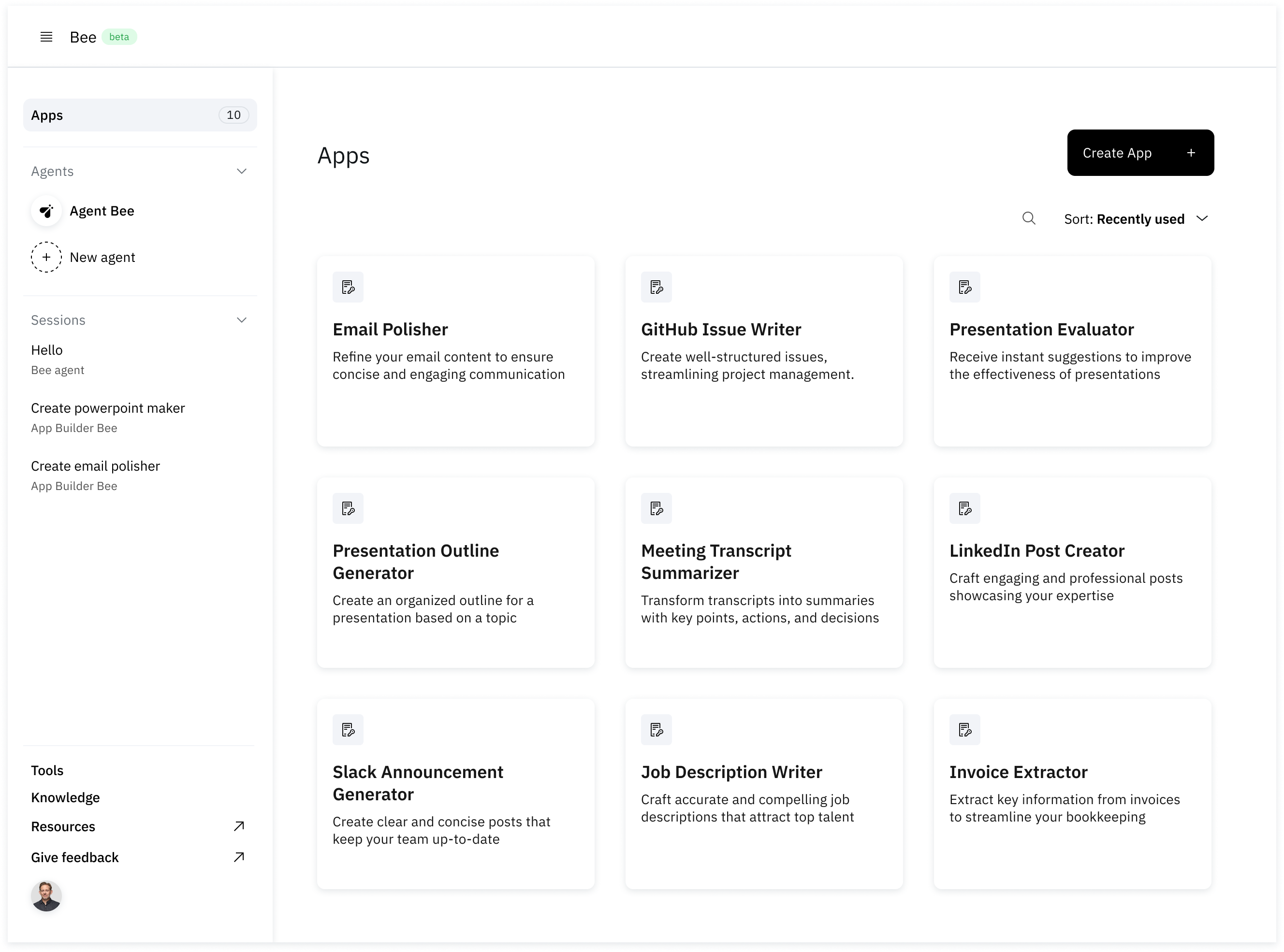
Task: Open the Knowledge section
Action: pyautogui.click(x=66, y=797)
